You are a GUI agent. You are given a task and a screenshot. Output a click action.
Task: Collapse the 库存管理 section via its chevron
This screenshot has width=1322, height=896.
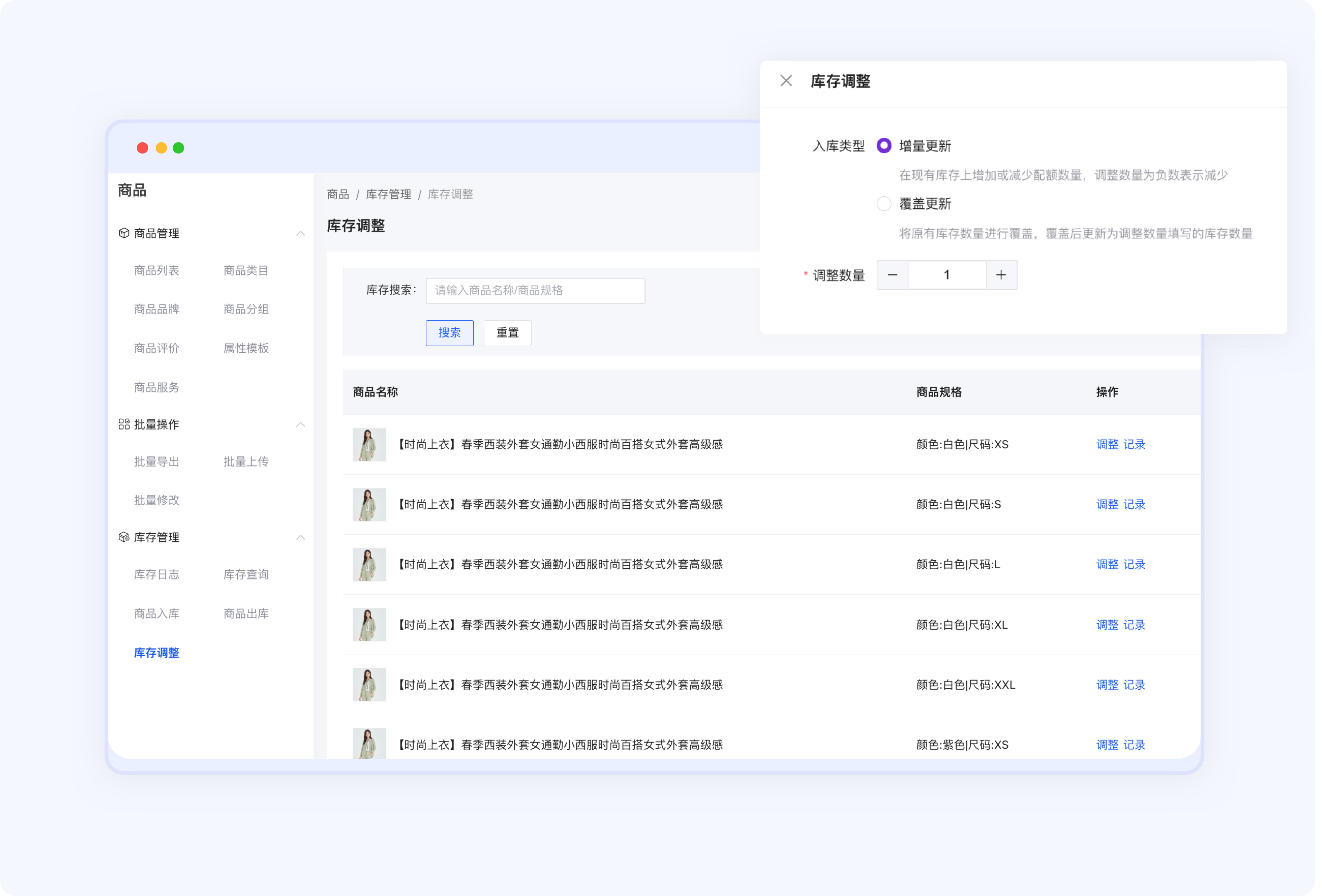(301, 537)
